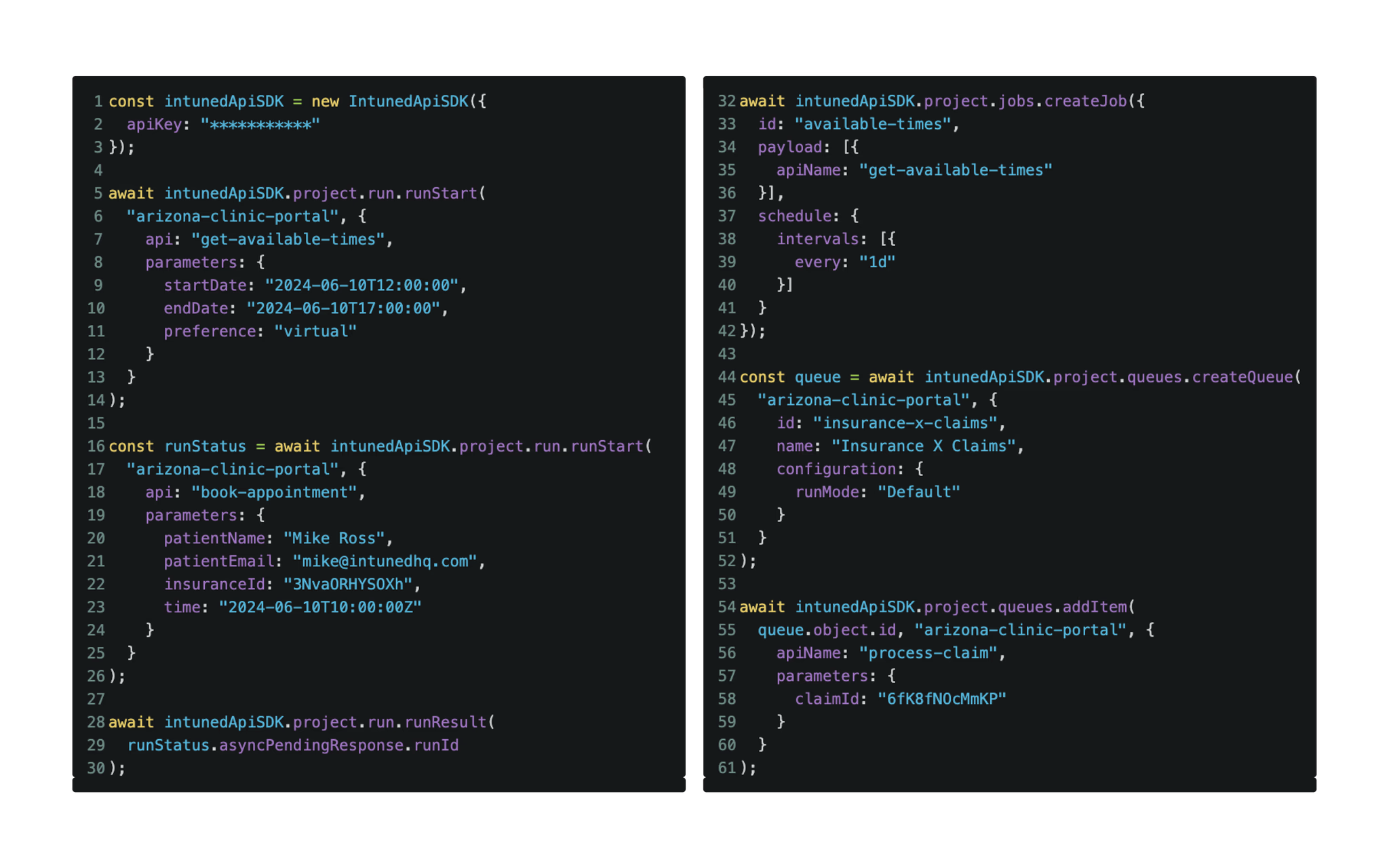The width and height of the screenshot is (1389, 868).
Task: Click the runId property on line 29
Action: point(436,745)
